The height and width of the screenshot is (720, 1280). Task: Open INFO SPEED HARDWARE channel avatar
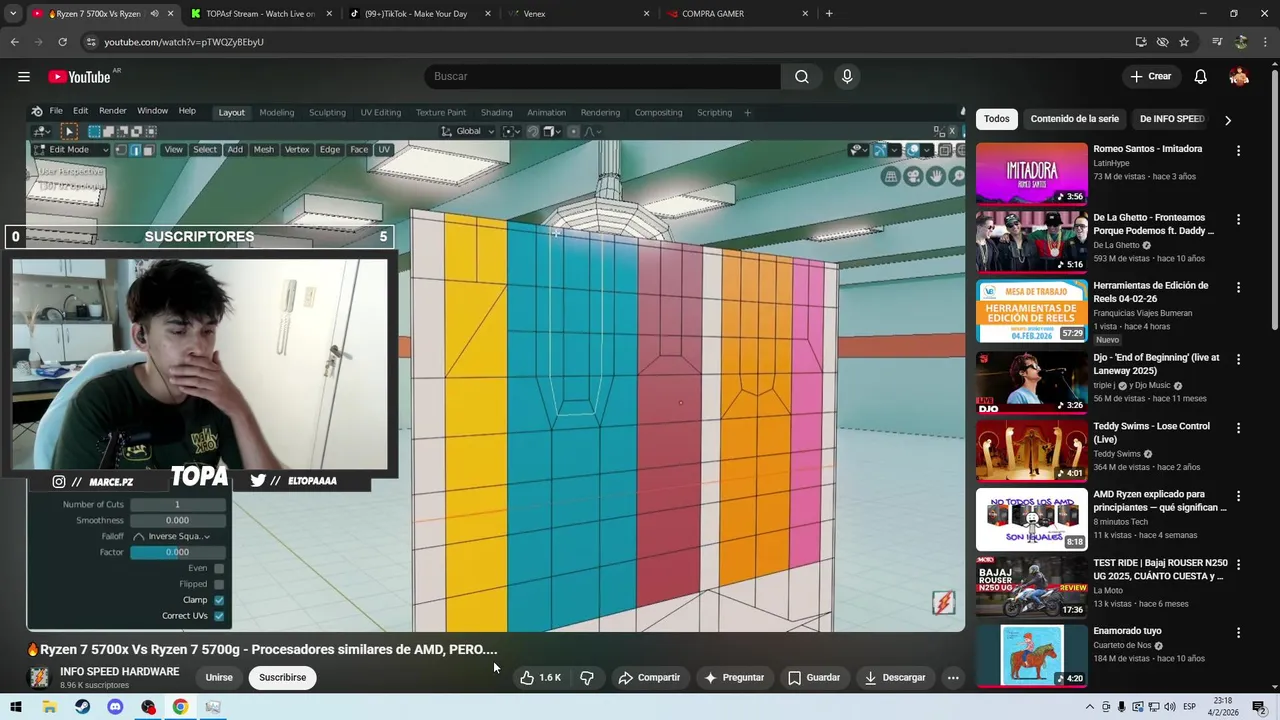[39, 678]
